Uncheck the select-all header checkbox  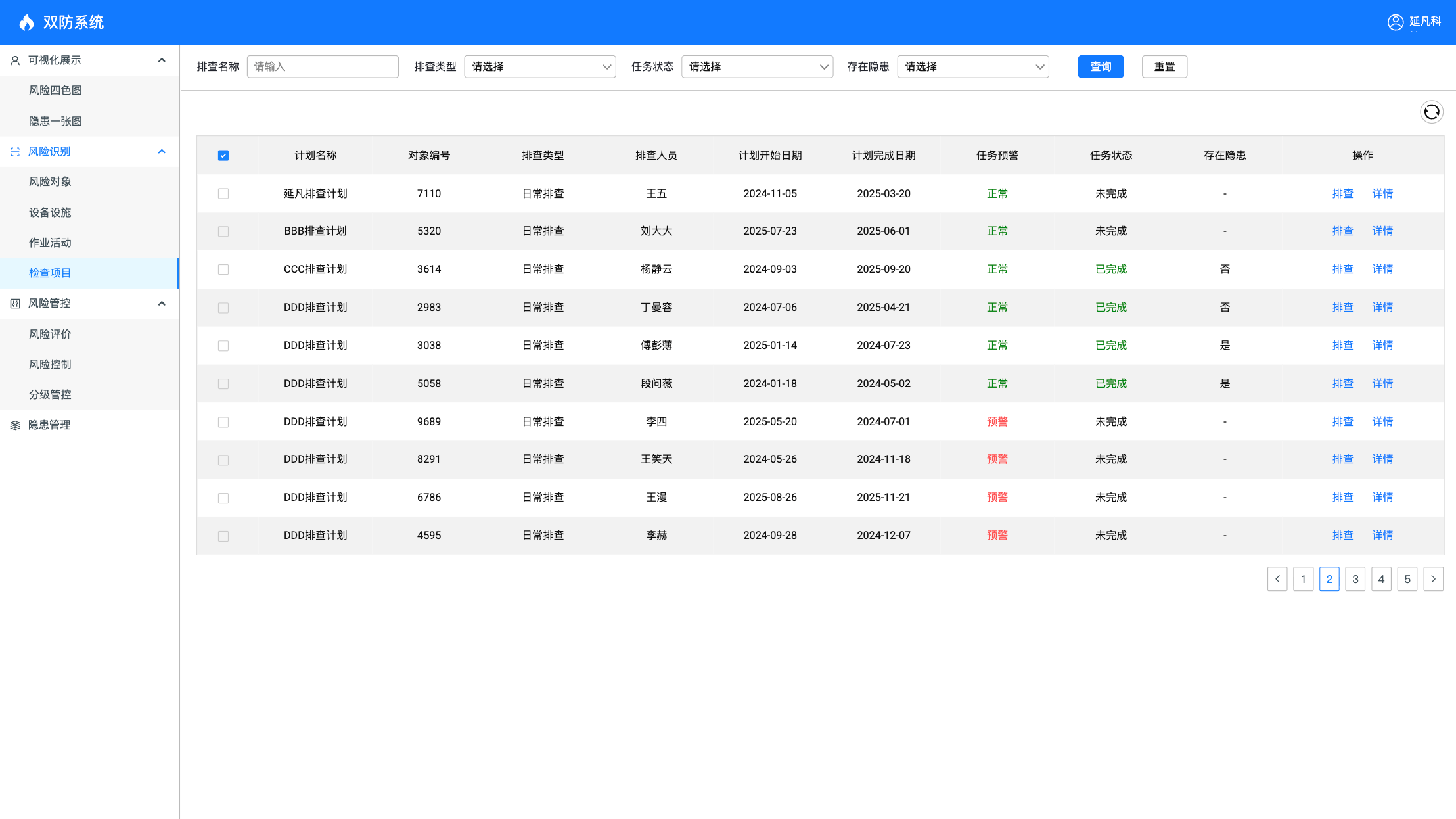[x=223, y=156]
